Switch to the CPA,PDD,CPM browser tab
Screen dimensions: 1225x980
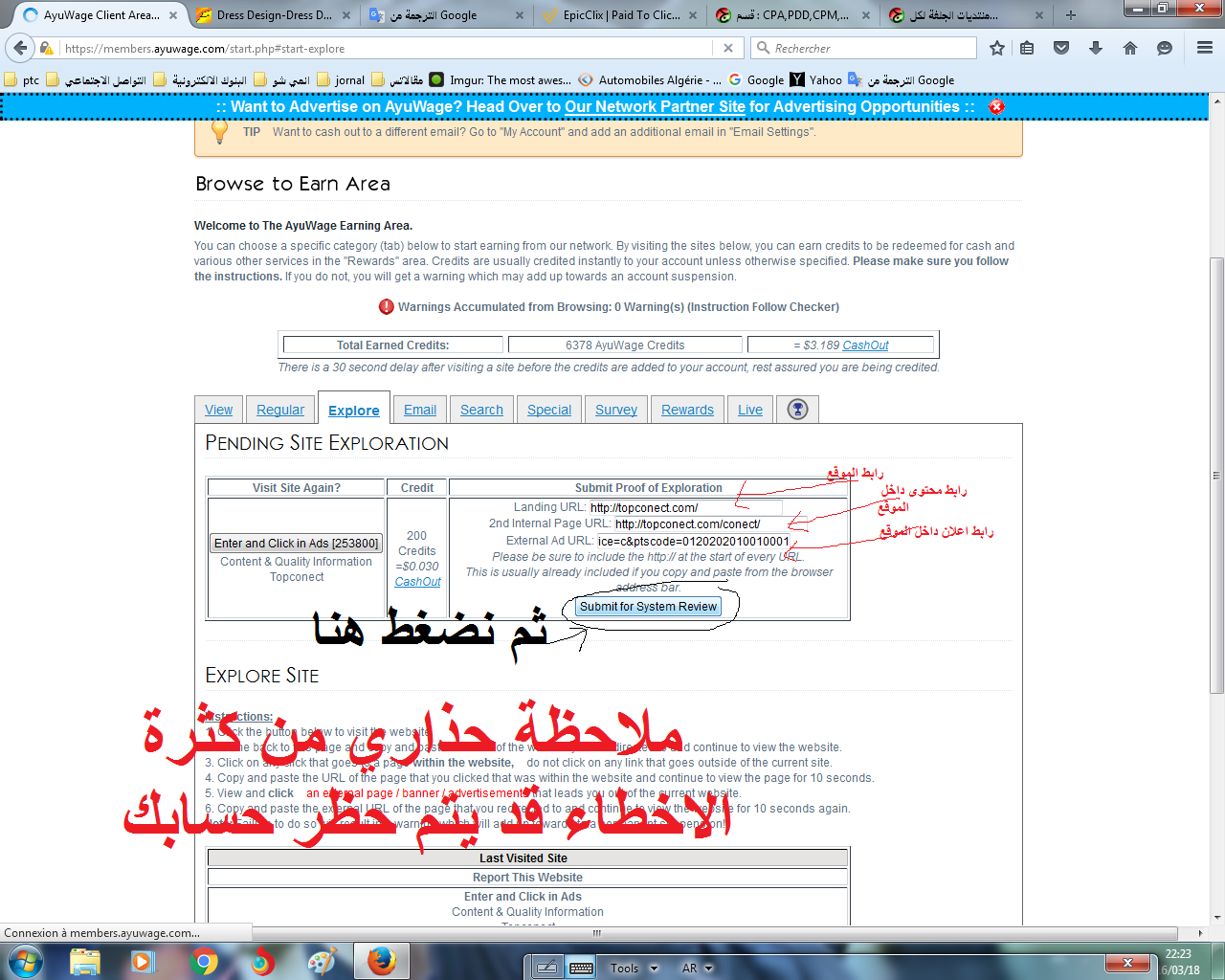click(x=793, y=15)
